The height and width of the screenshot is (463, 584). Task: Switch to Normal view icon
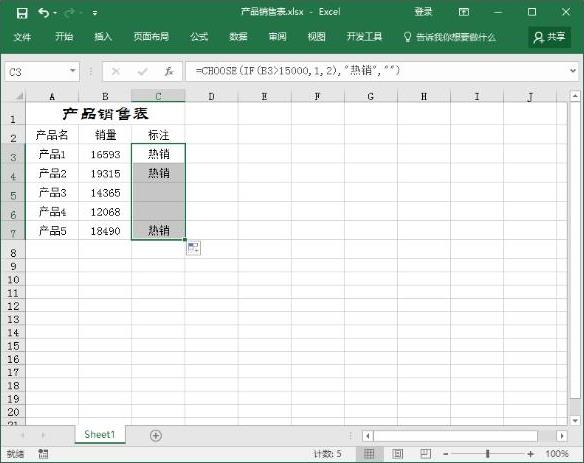coord(369,454)
